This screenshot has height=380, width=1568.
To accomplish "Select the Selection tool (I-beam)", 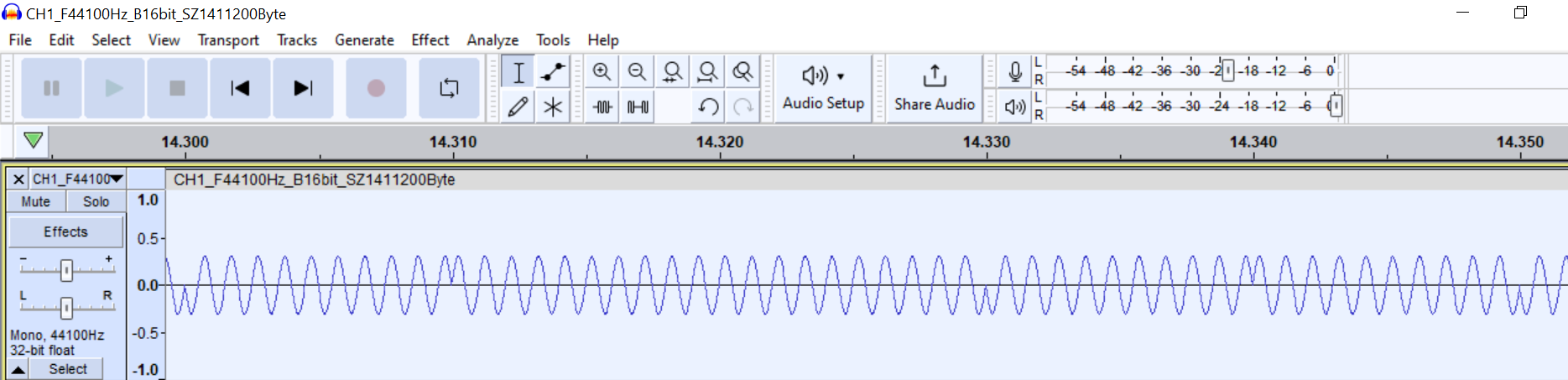I will coord(518,72).
